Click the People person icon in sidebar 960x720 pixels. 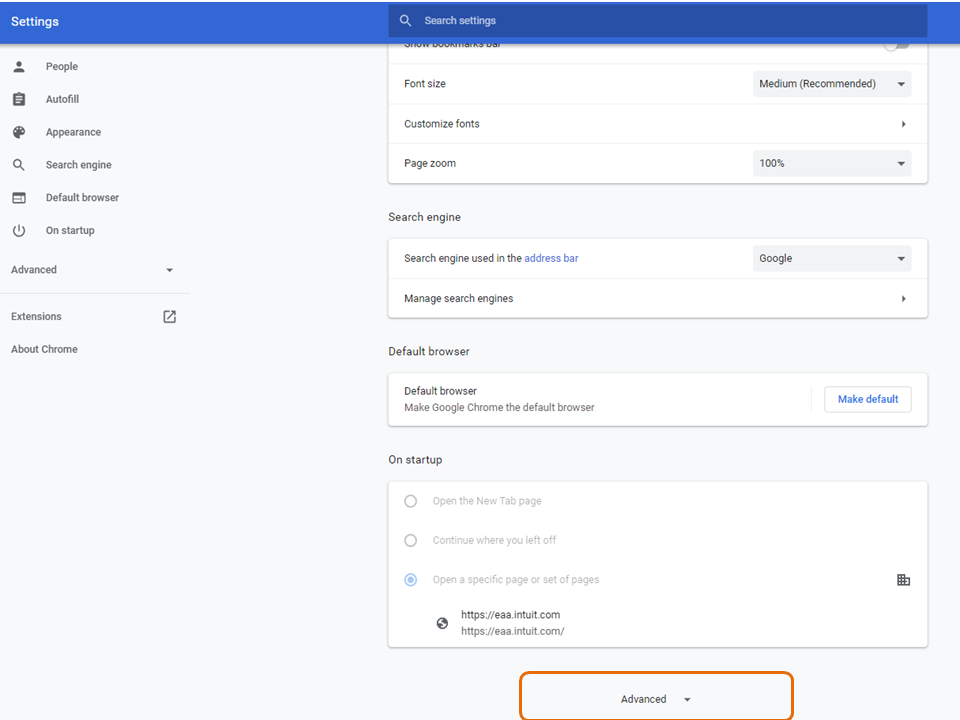coord(19,67)
